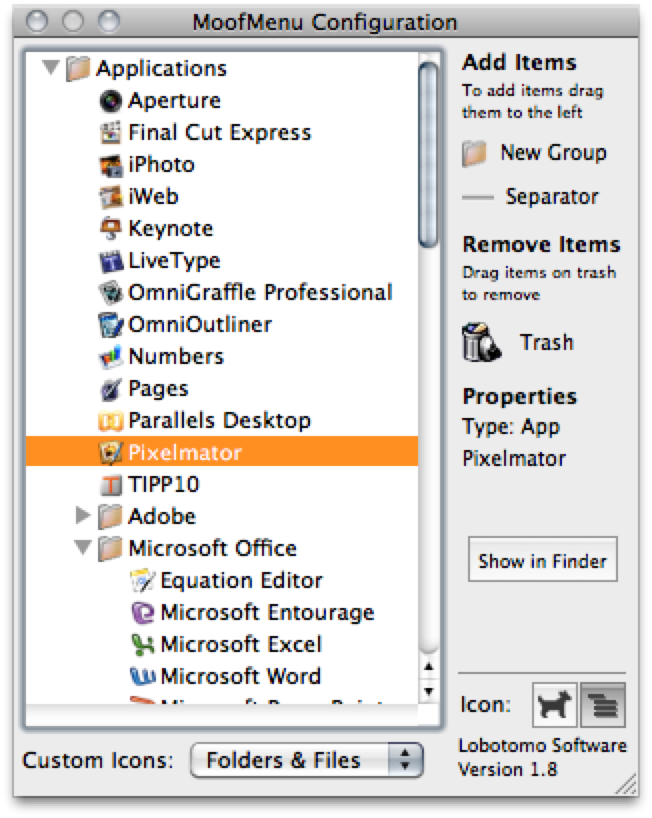Expand the Adobe folder

click(84, 517)
